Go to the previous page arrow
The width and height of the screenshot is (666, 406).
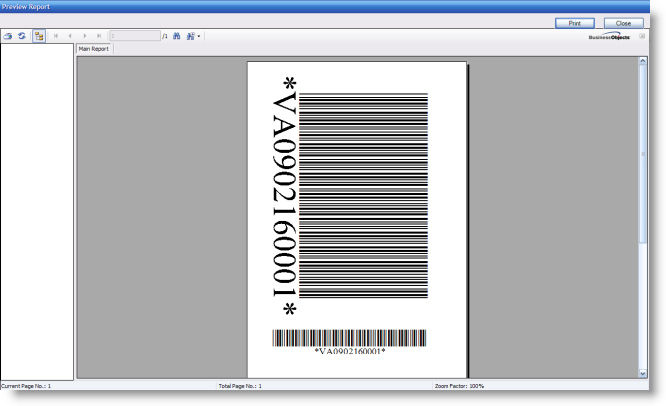coord(70,36)
